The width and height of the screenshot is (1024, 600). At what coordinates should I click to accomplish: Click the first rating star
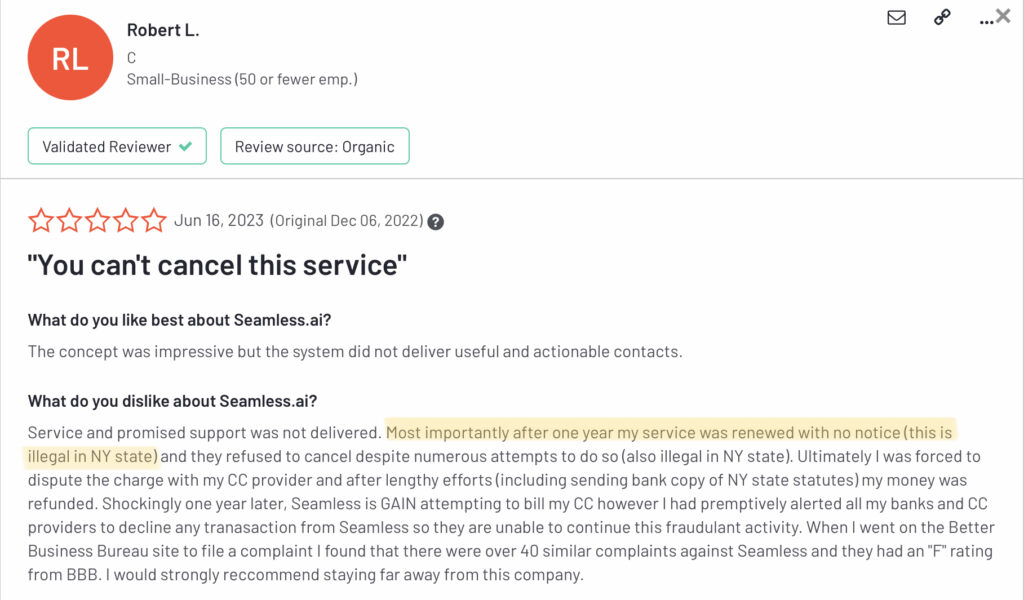pyautogui.click(x=40, y=221)
